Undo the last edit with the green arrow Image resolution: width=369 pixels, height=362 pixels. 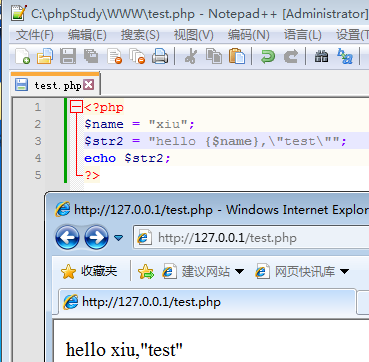click(268, 56)
